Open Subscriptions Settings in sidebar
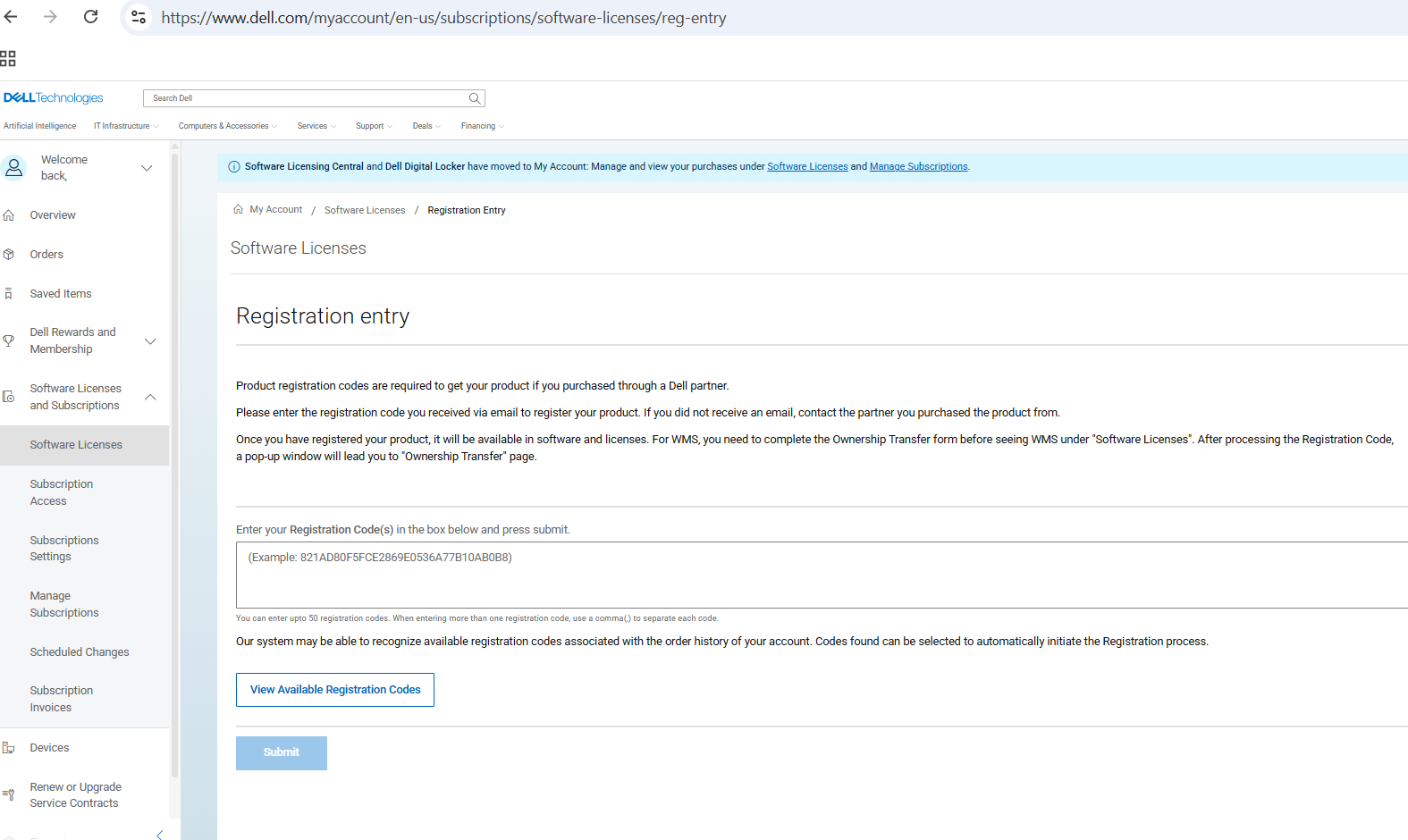The width and height of the screenshot is (1408, 840). [64, 549]
